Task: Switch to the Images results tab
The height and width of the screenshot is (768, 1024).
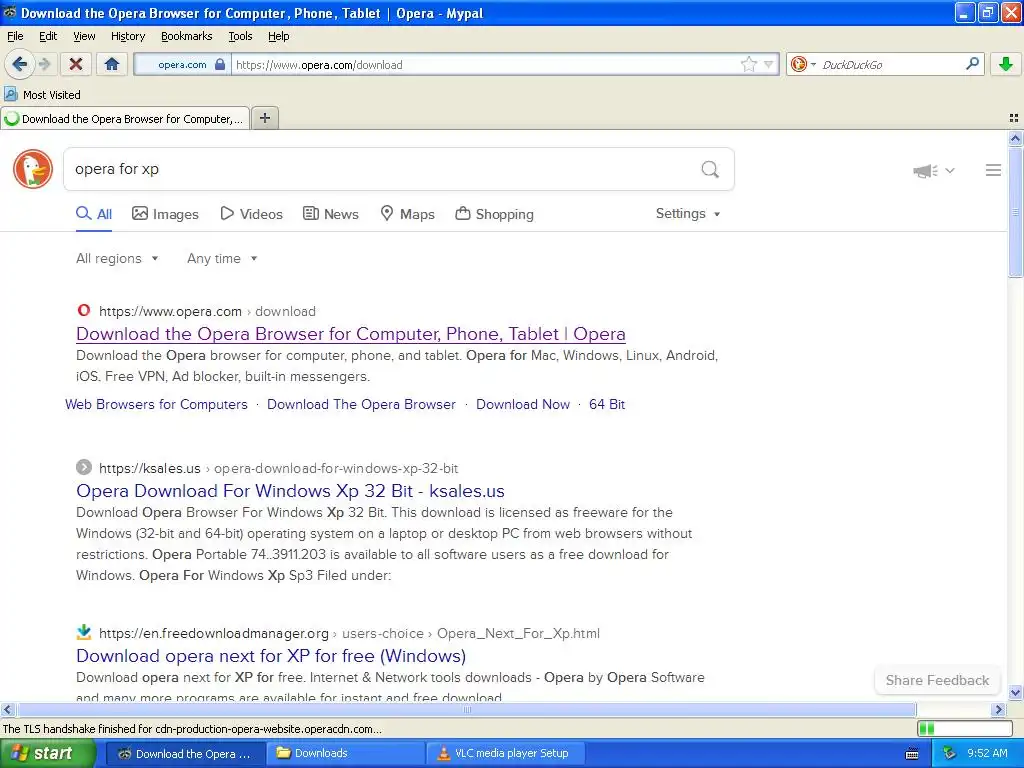Action: click(x=165, y=214)
